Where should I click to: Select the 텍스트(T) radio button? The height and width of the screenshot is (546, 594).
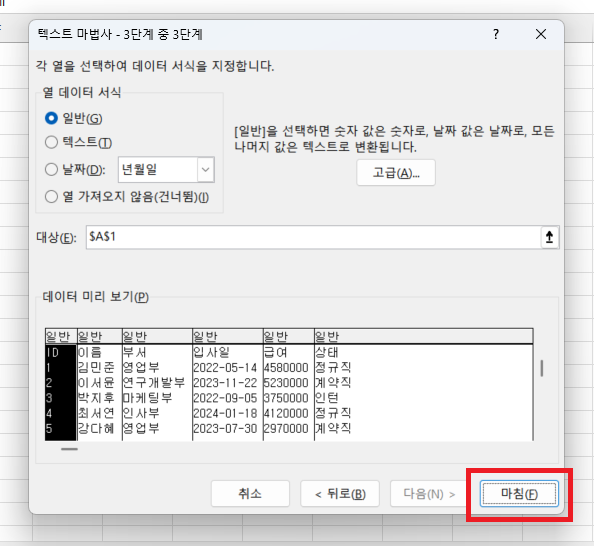coord(51,142)
